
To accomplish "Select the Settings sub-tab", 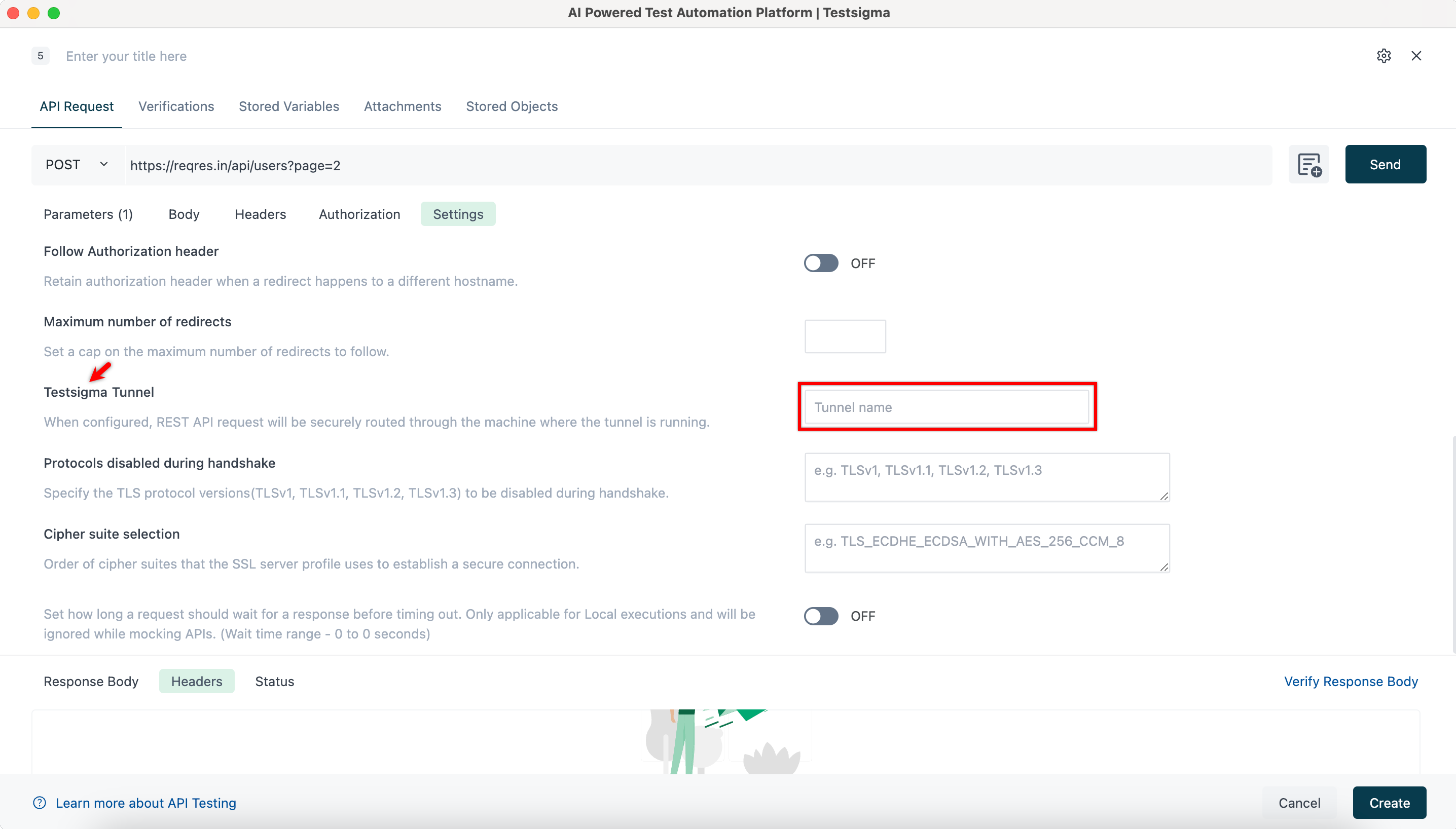I will click(x=458, y=214).
